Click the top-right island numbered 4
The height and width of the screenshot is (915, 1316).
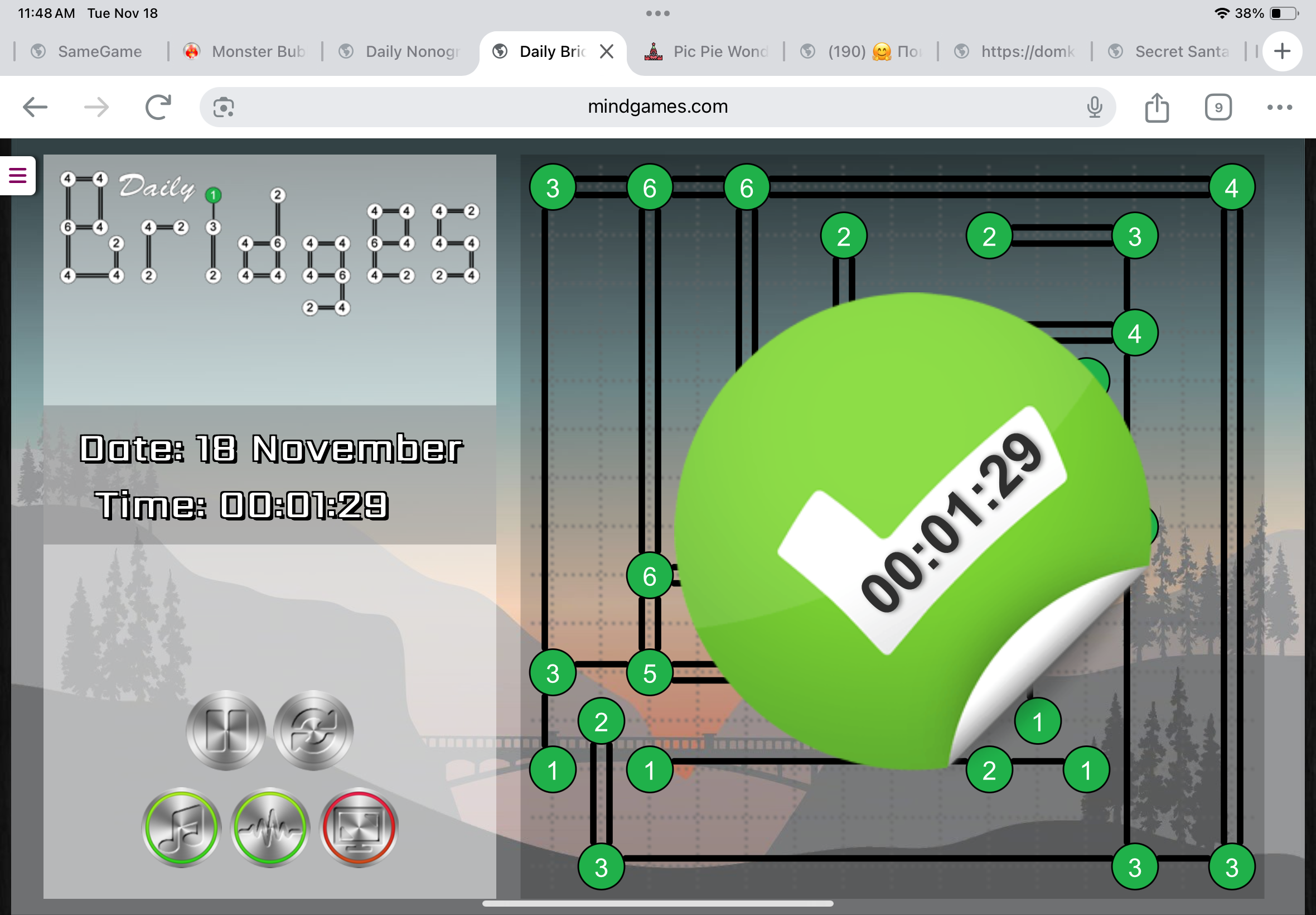click(1231, 187)
